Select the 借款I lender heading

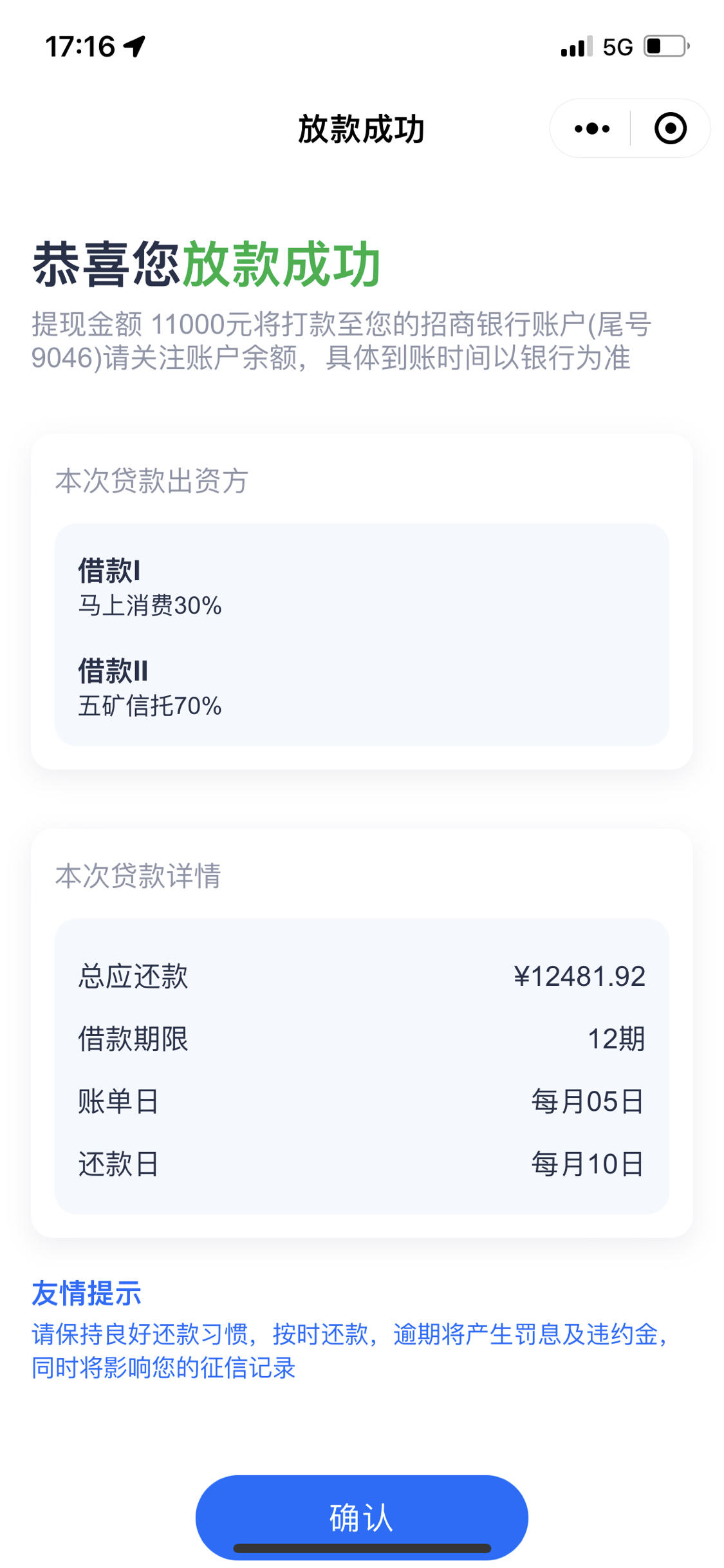click(x=109, y=570)
